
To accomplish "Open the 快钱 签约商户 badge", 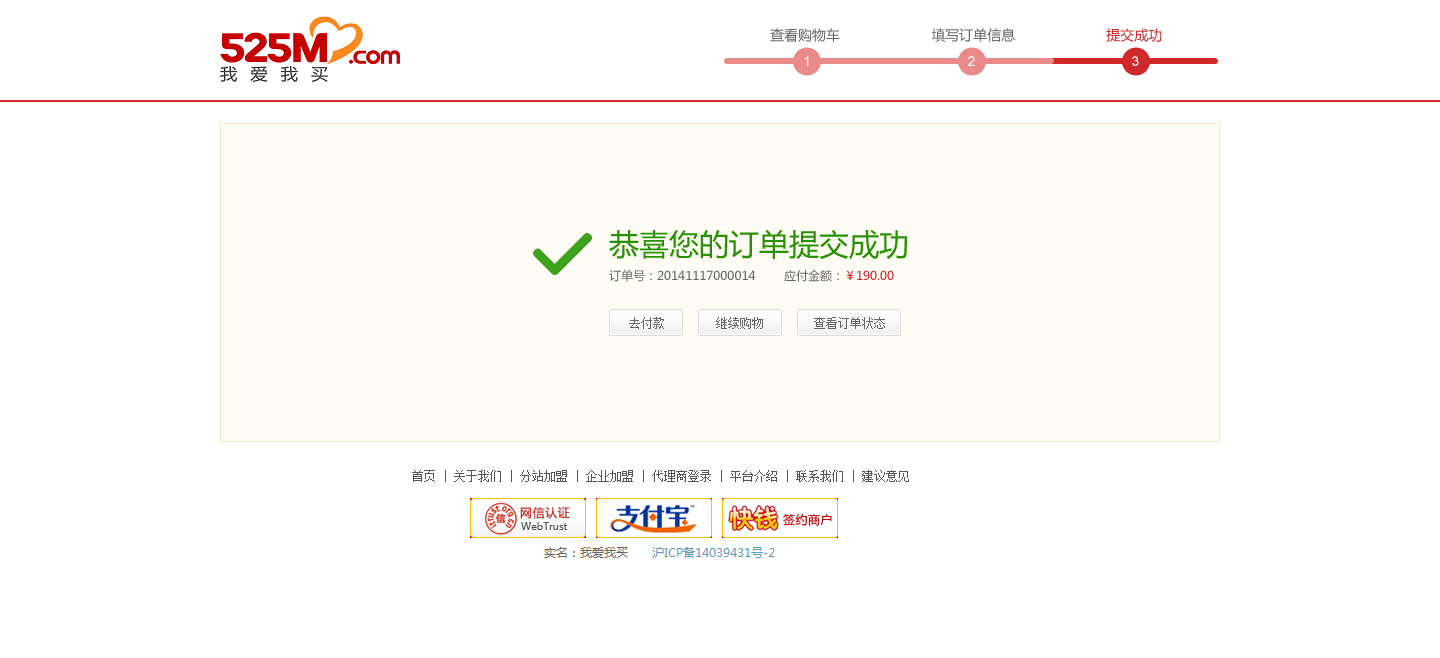I will (x=780, y=518).
